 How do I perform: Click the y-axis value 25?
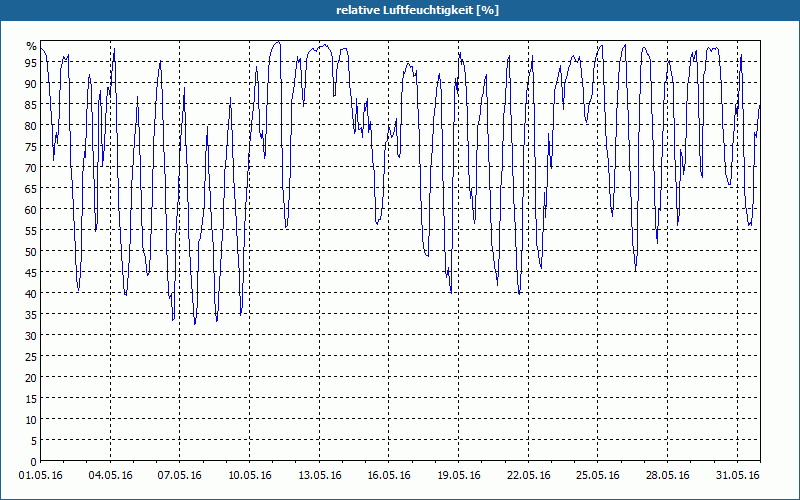[31, 357]
